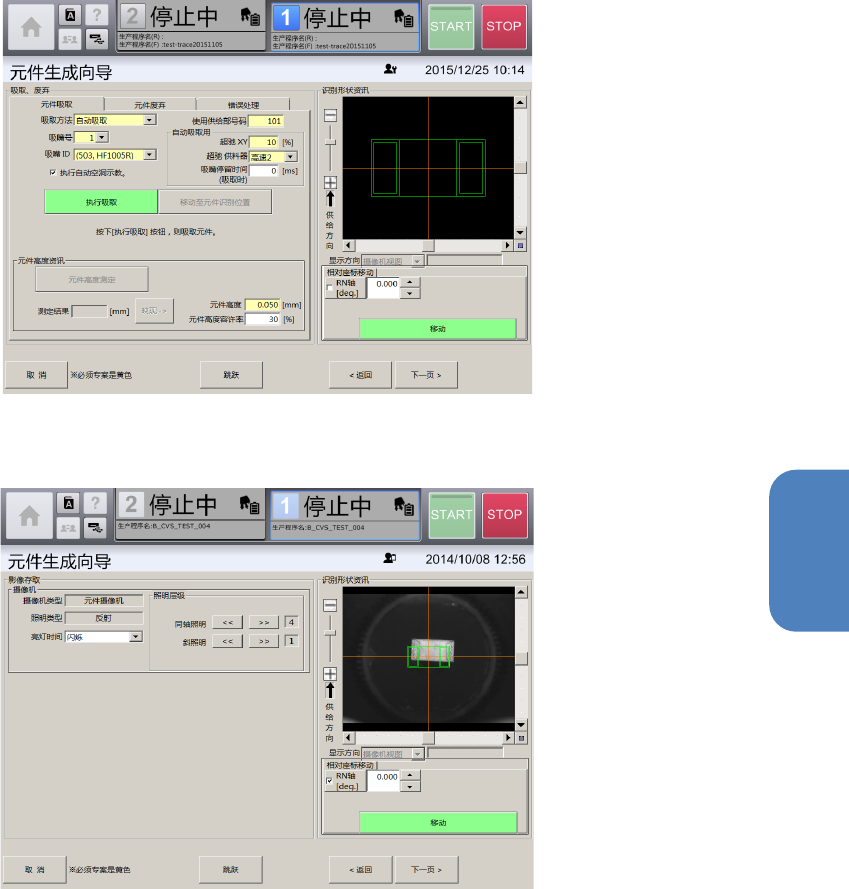This screenshot has height=889, width=849.
Task: Click the 'A' panel icon, 2014/10/08 screen
Action: pos(69,503)
